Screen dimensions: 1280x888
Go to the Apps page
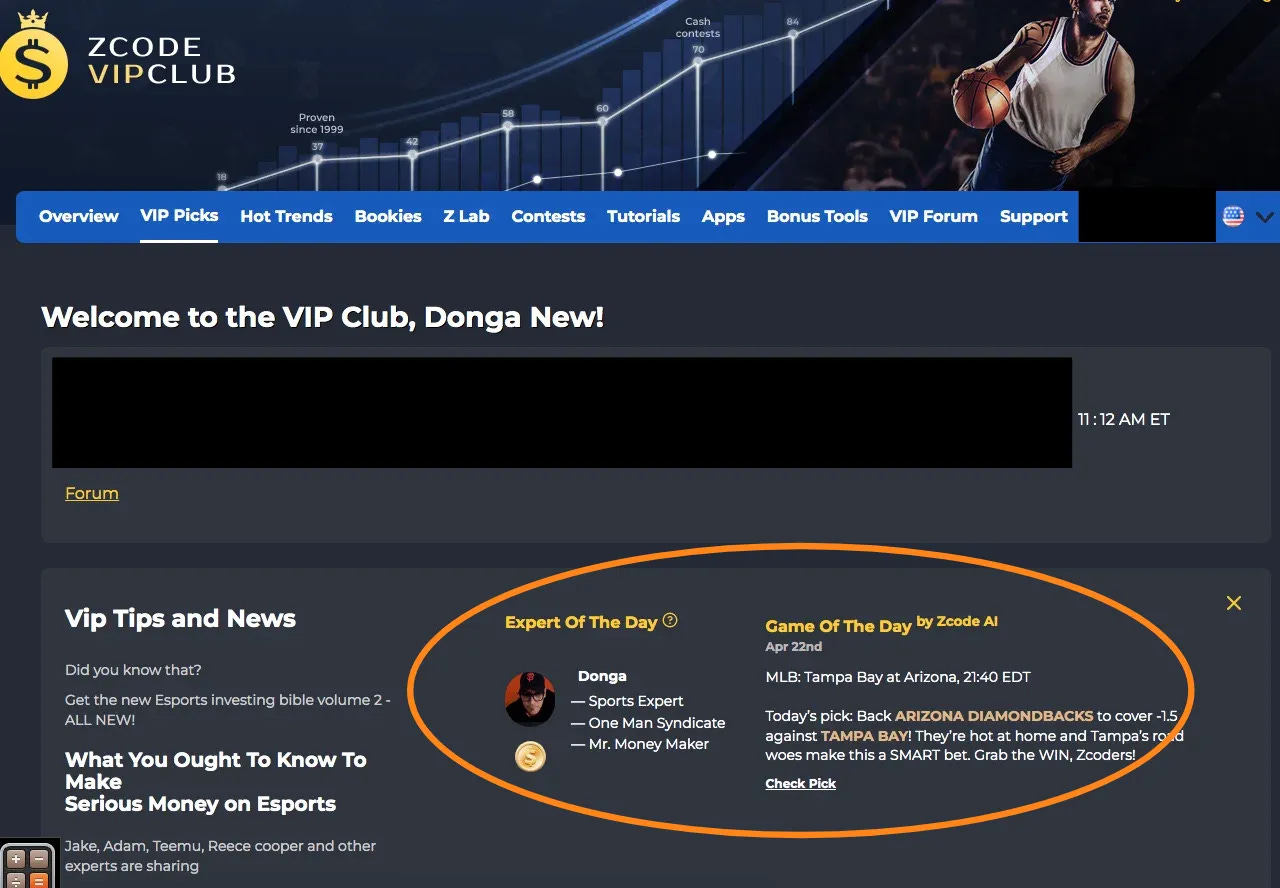click(723, 216)
